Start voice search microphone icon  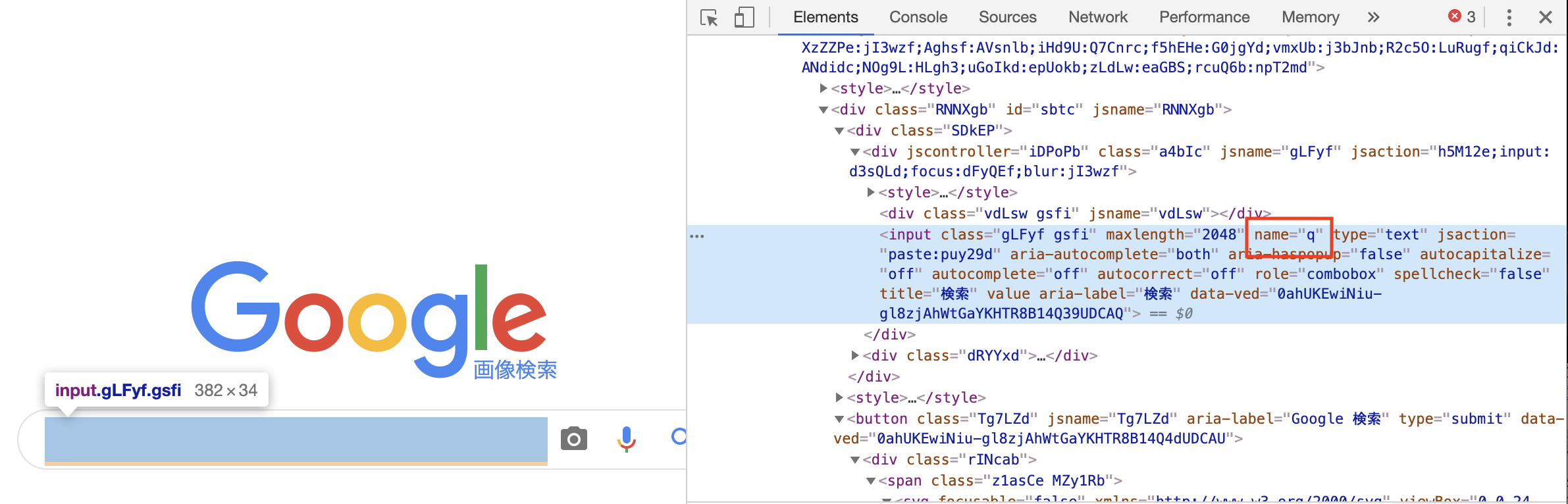tap(627, 439)
